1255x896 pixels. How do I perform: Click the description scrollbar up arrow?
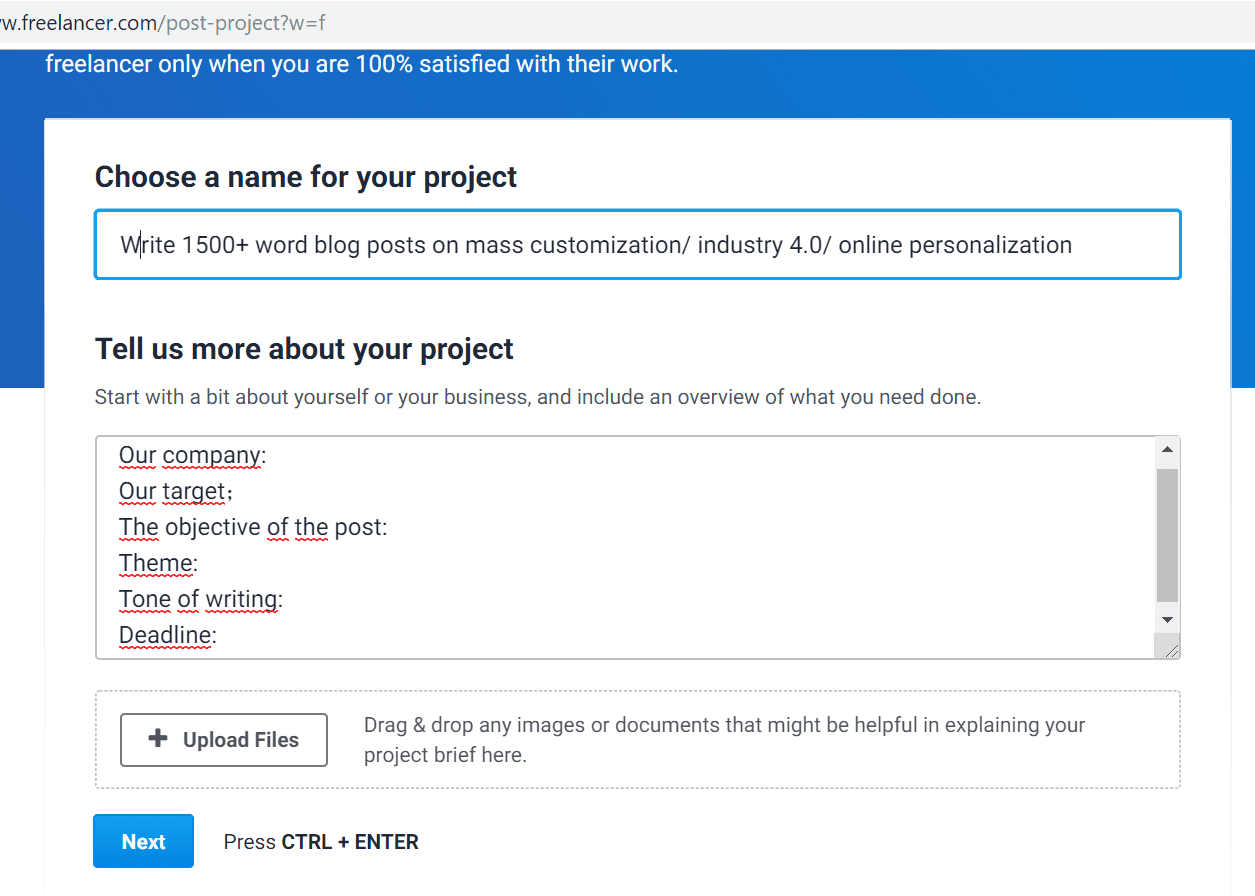[1168, 449]
